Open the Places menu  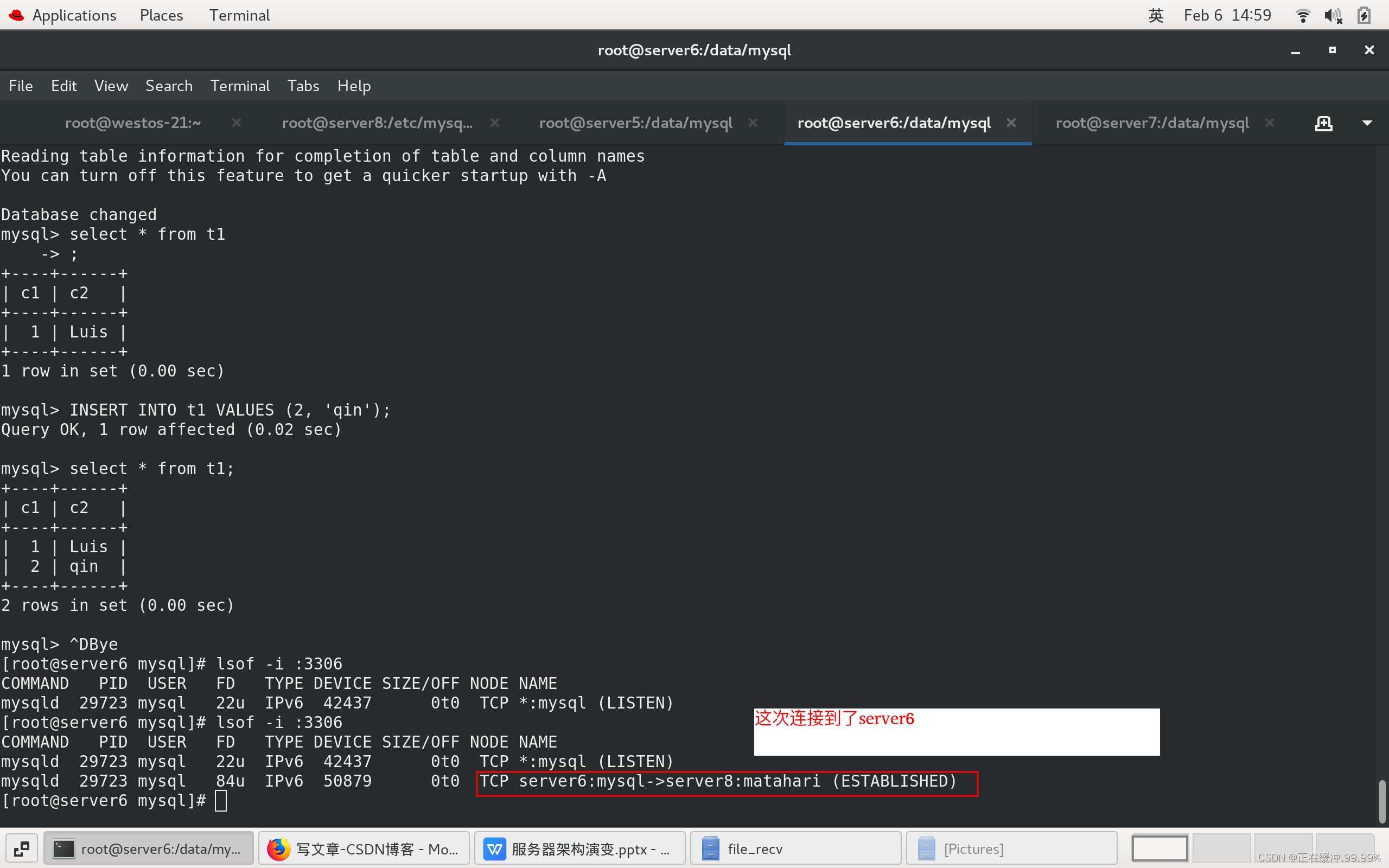click(161, 16)
